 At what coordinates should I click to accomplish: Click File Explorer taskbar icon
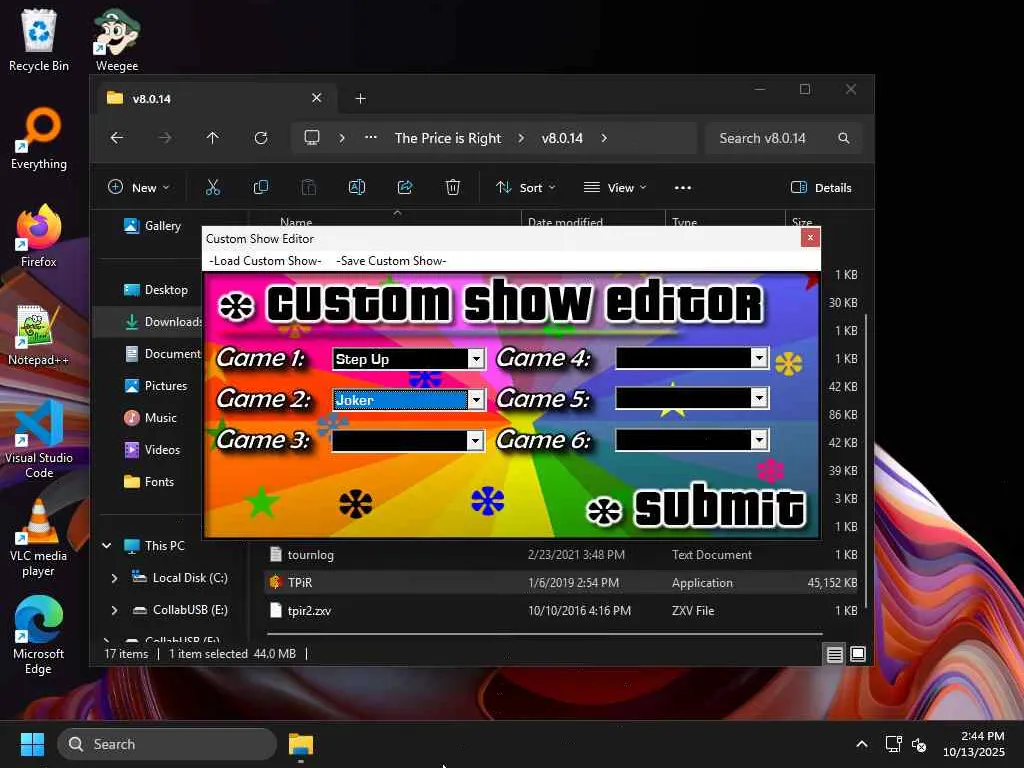tap(301, 744)
